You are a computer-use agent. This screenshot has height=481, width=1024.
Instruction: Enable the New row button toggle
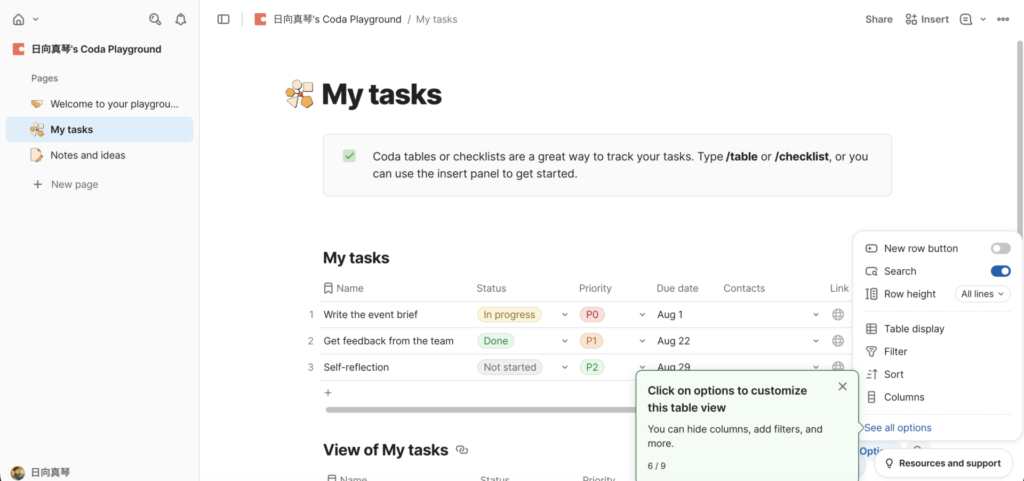(x=1000, y=248)
